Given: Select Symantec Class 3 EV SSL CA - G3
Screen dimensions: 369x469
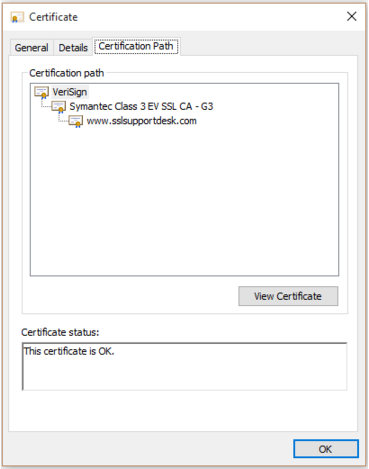Looking at the screenshot, I should click(x=141, y=106).
